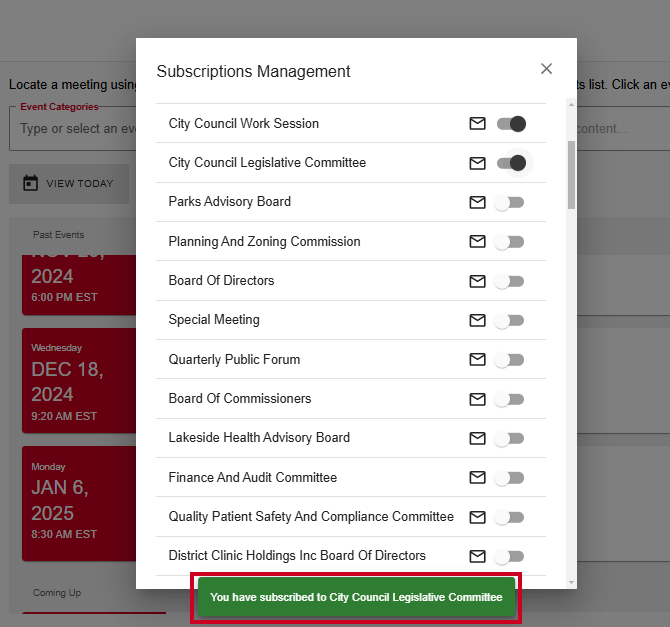Open the Dec 18, 2024 event card
This screenshot has height=627, width=670.
tap(79, 380)
